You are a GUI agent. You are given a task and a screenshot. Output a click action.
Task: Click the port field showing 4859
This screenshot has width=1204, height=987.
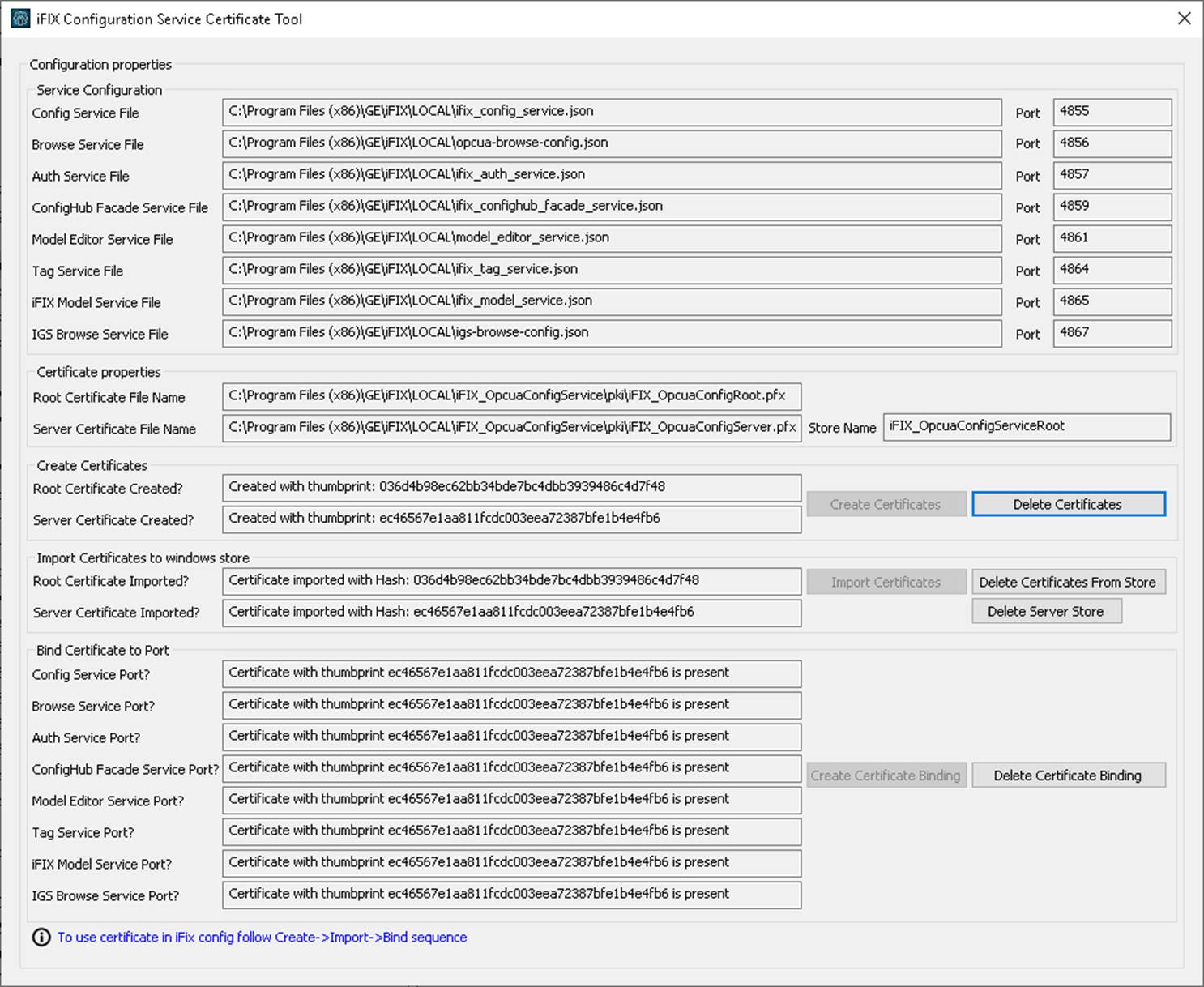point(1112,207)
